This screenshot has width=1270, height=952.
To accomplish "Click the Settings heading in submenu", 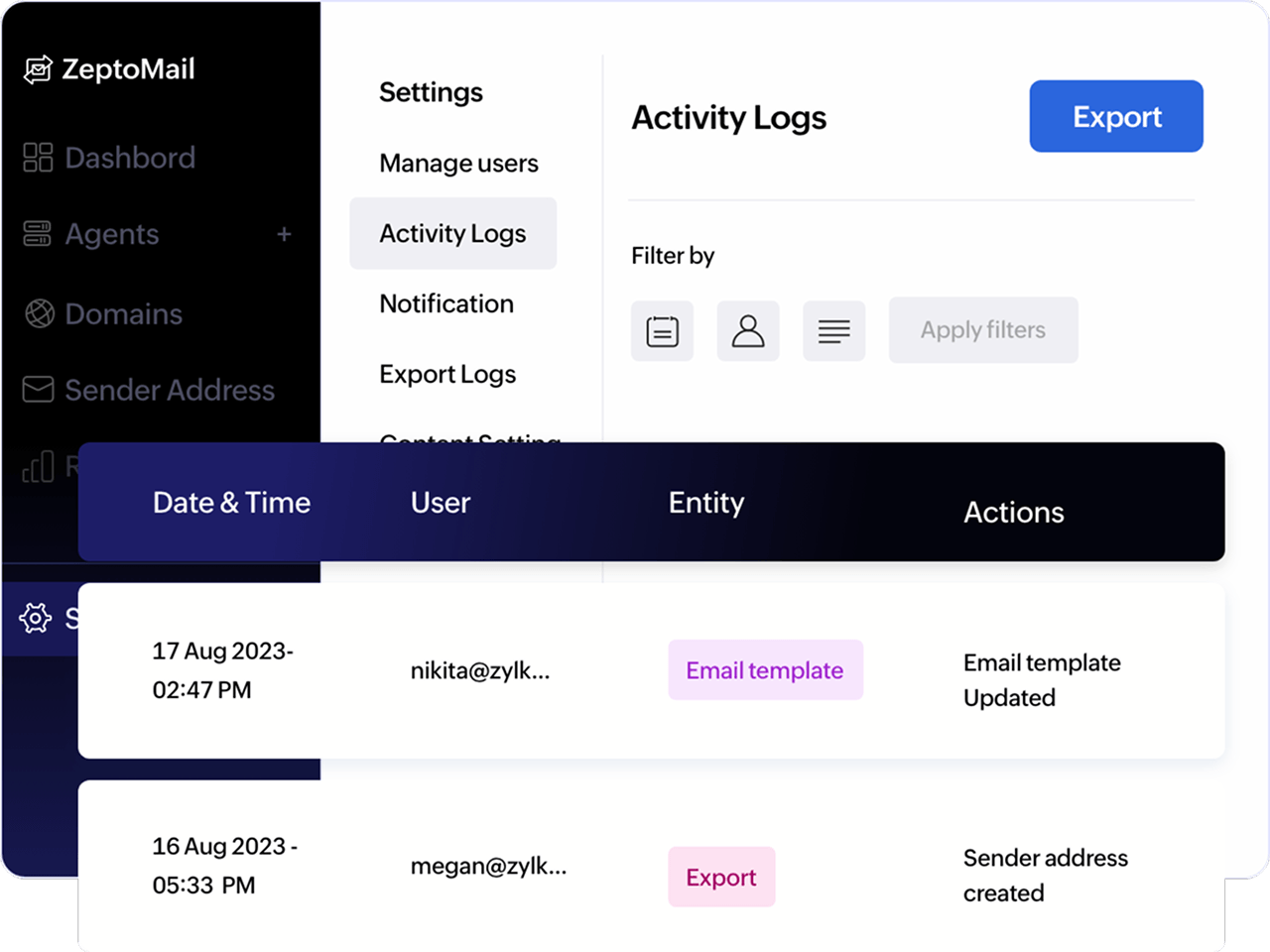I will pos(431,92).
